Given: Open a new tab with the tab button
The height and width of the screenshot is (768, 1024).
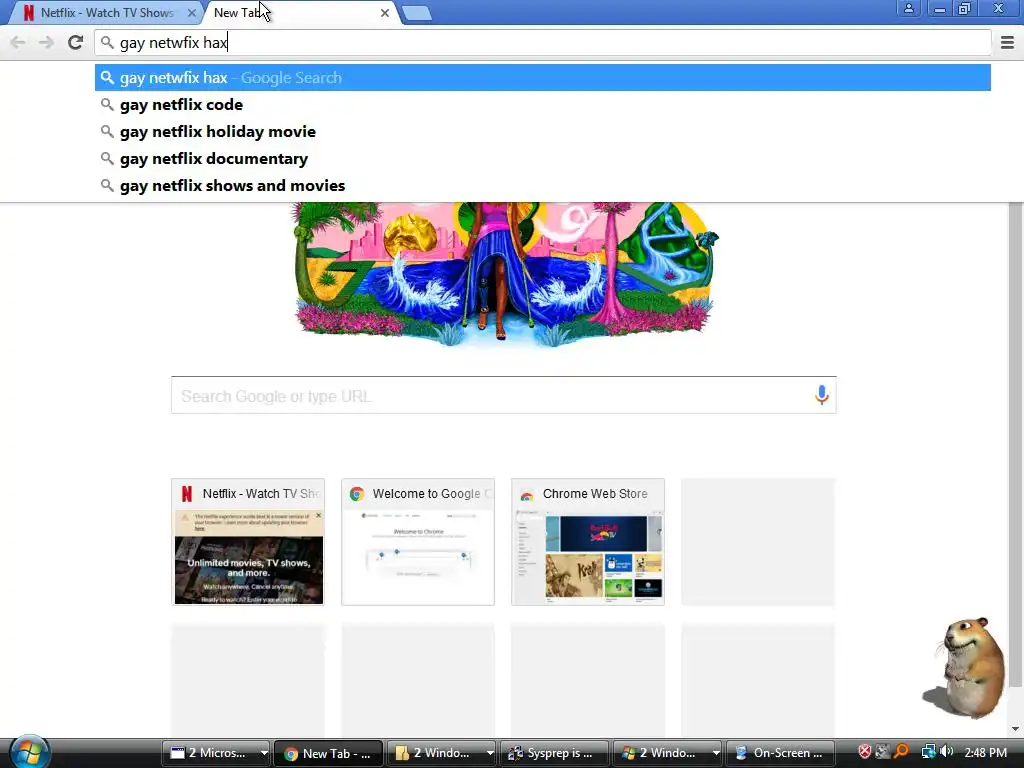Looking at the screenshot, I should point(416,13).
